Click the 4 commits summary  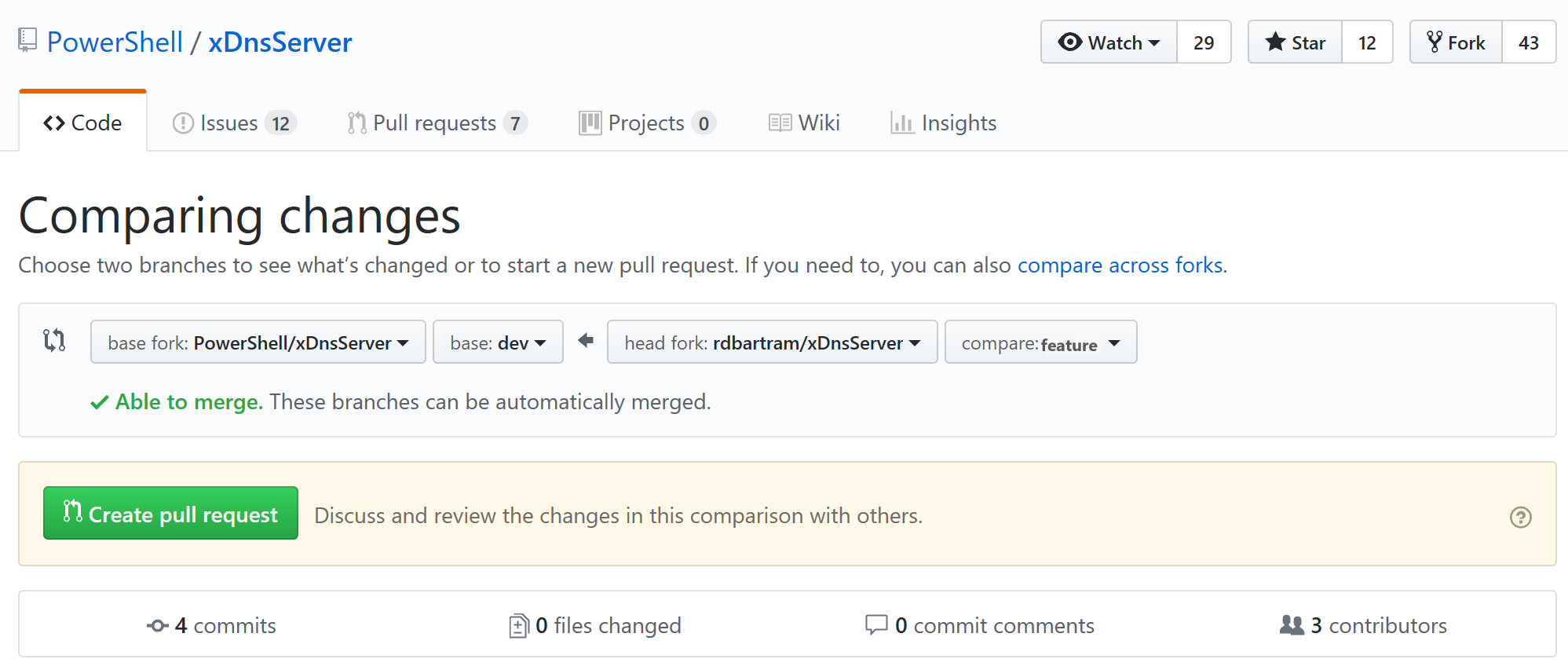click(x=211, y=625)
